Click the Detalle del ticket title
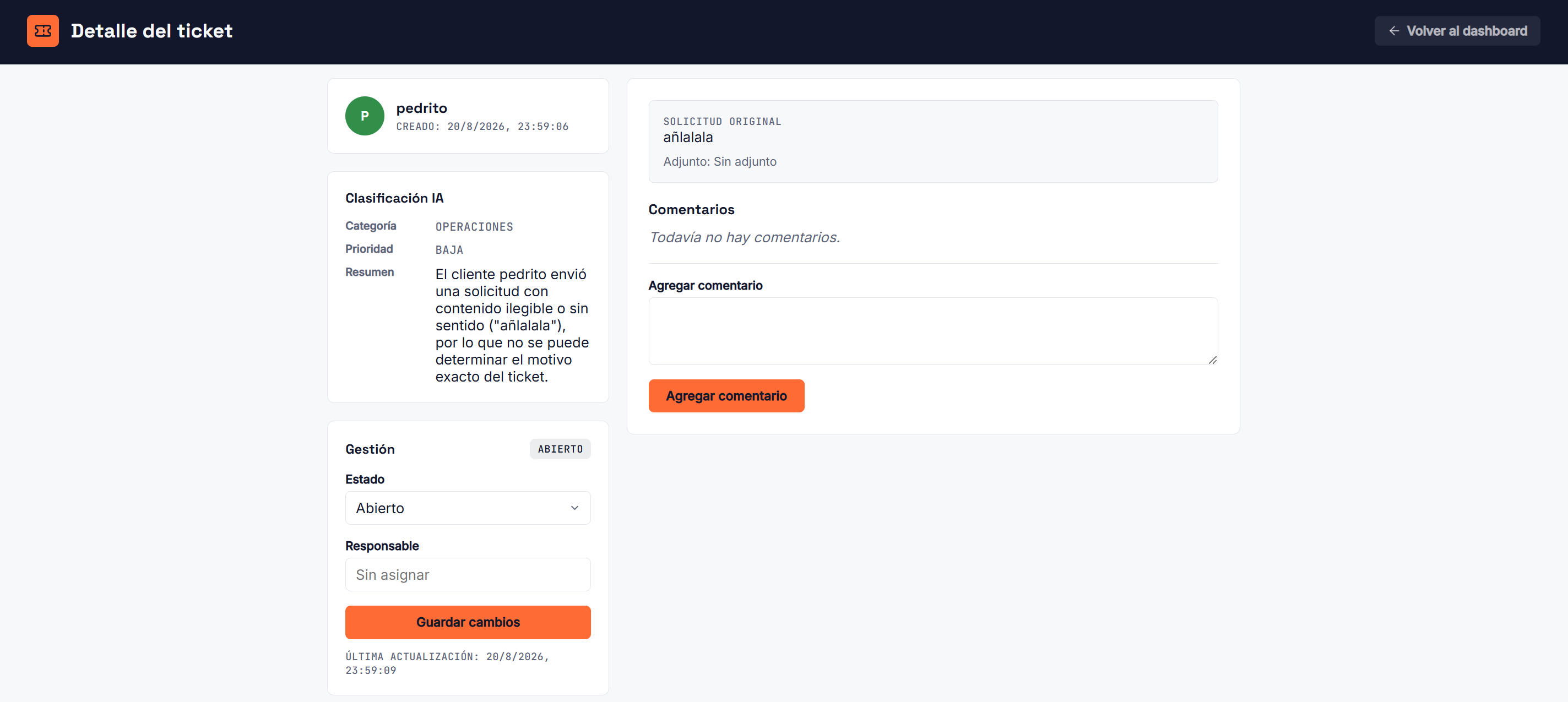Viewport: 1568px width, 702px height. (151, 31)
